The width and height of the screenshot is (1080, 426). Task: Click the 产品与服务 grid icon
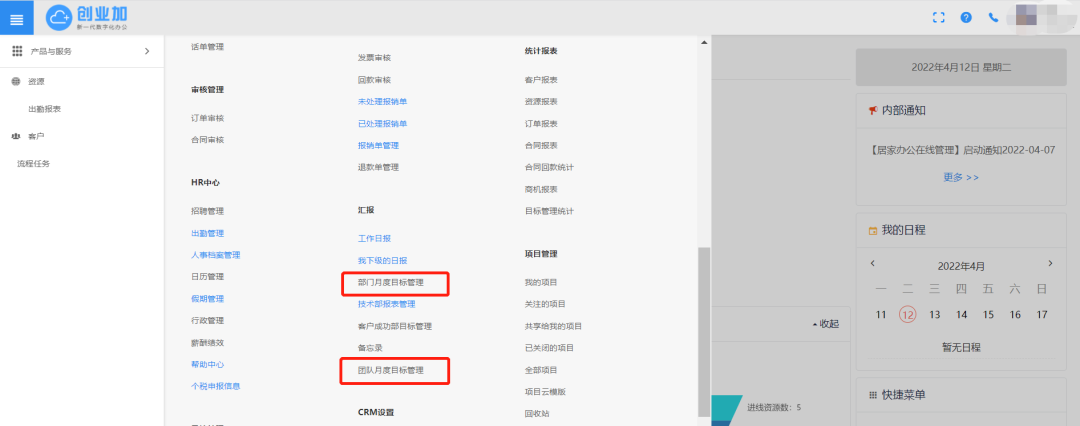17,51
